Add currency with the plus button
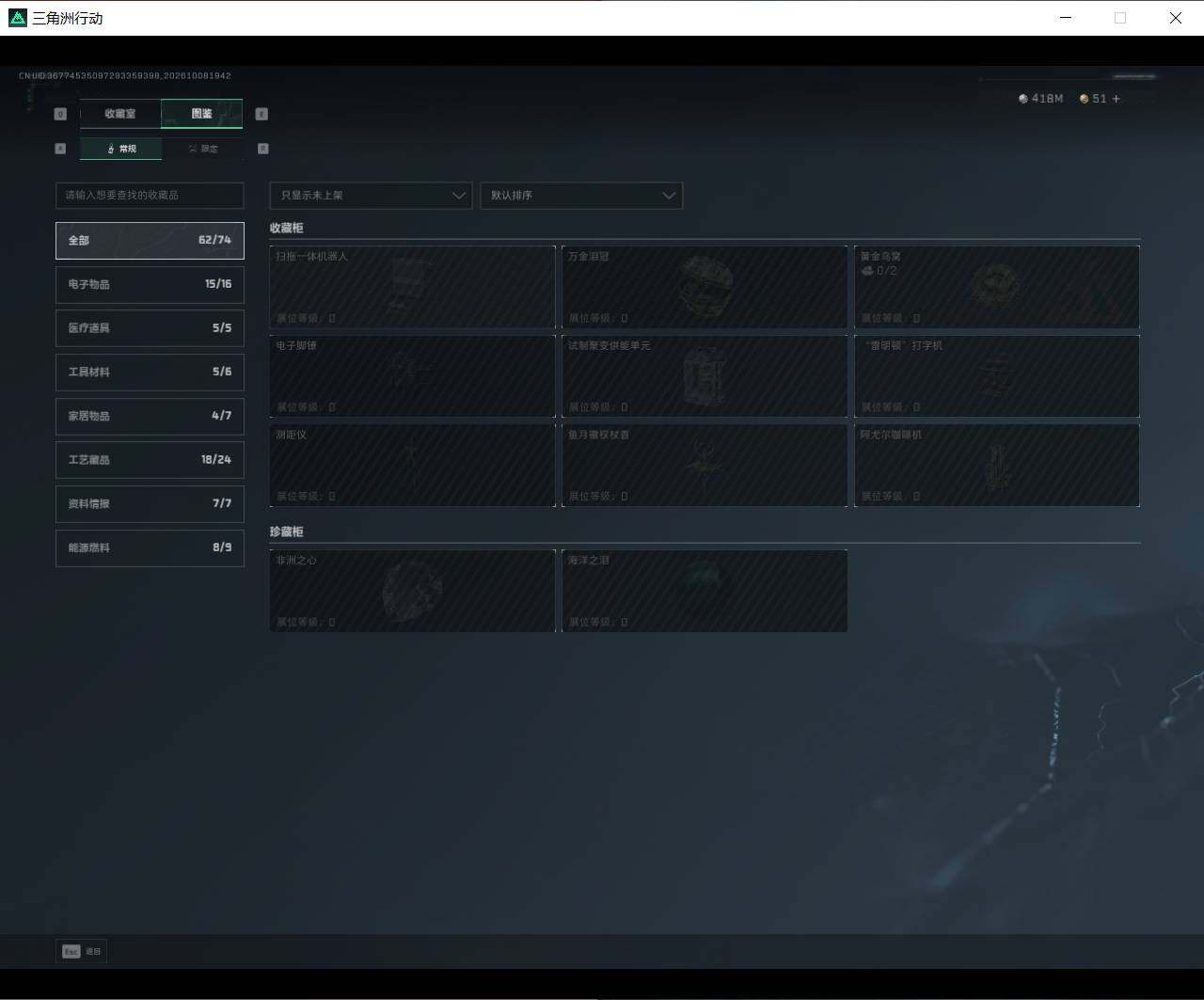Viewport: 1204px width, 1000px height. [x=1117, y=99]
